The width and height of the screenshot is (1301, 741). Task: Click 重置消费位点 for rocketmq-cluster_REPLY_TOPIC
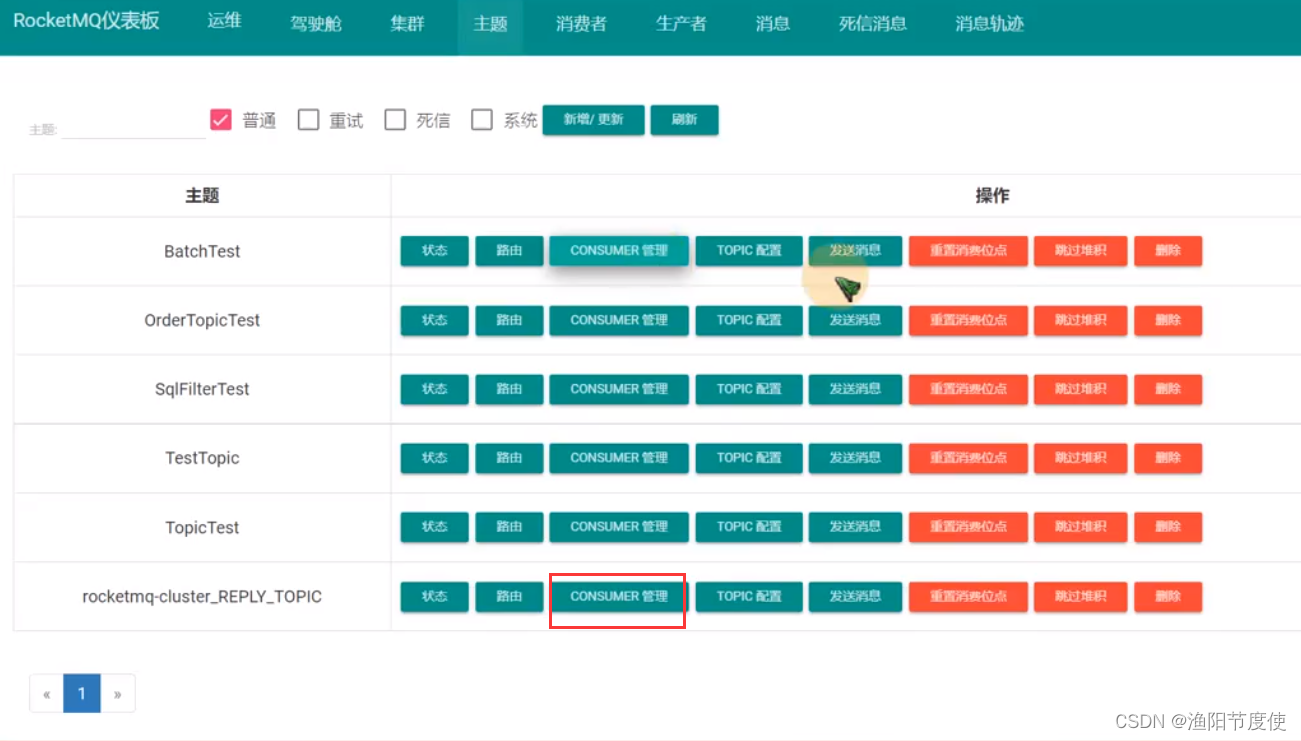coord(968,597)
